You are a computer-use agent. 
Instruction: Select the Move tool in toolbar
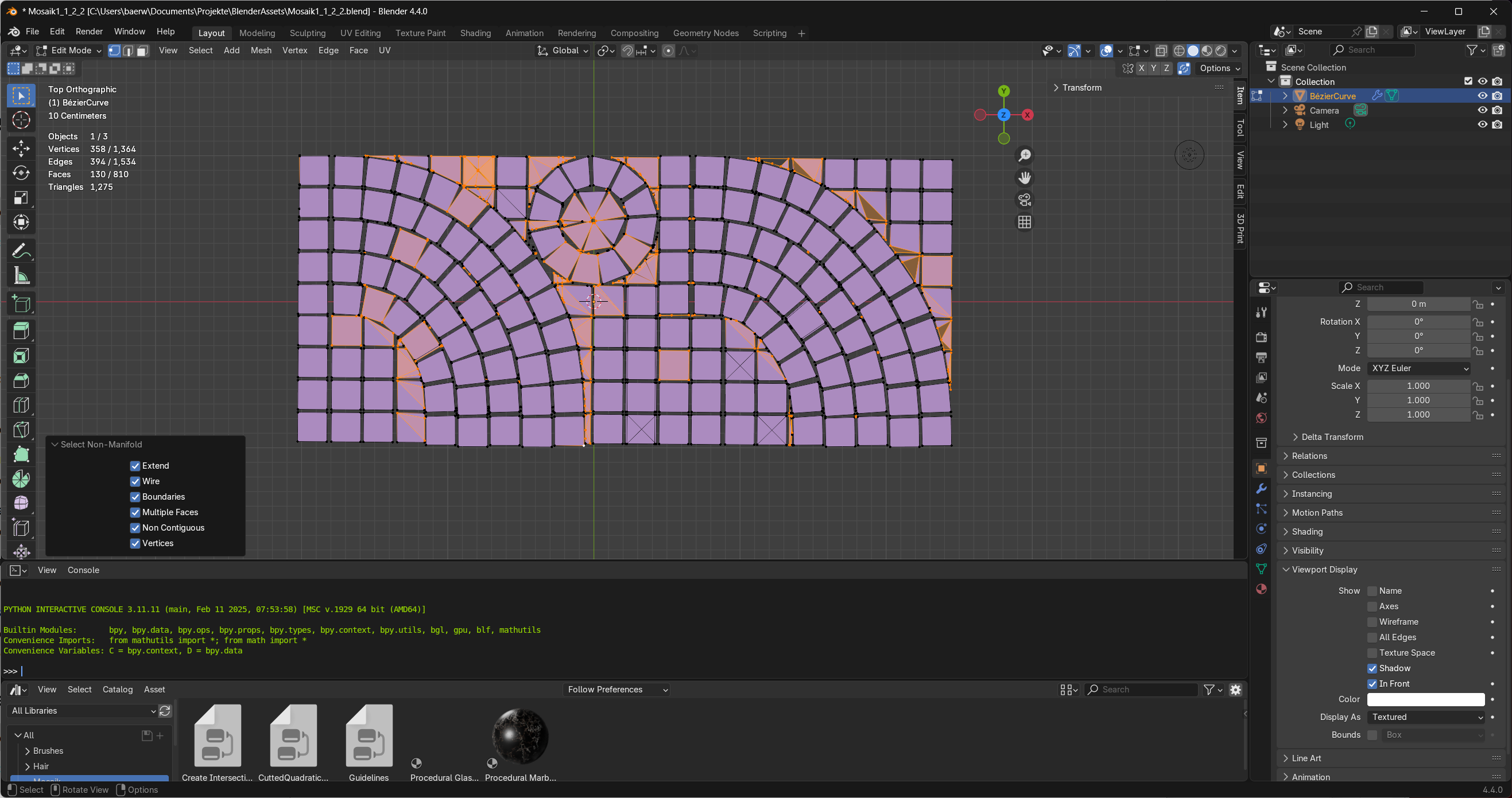pos(21,148)
